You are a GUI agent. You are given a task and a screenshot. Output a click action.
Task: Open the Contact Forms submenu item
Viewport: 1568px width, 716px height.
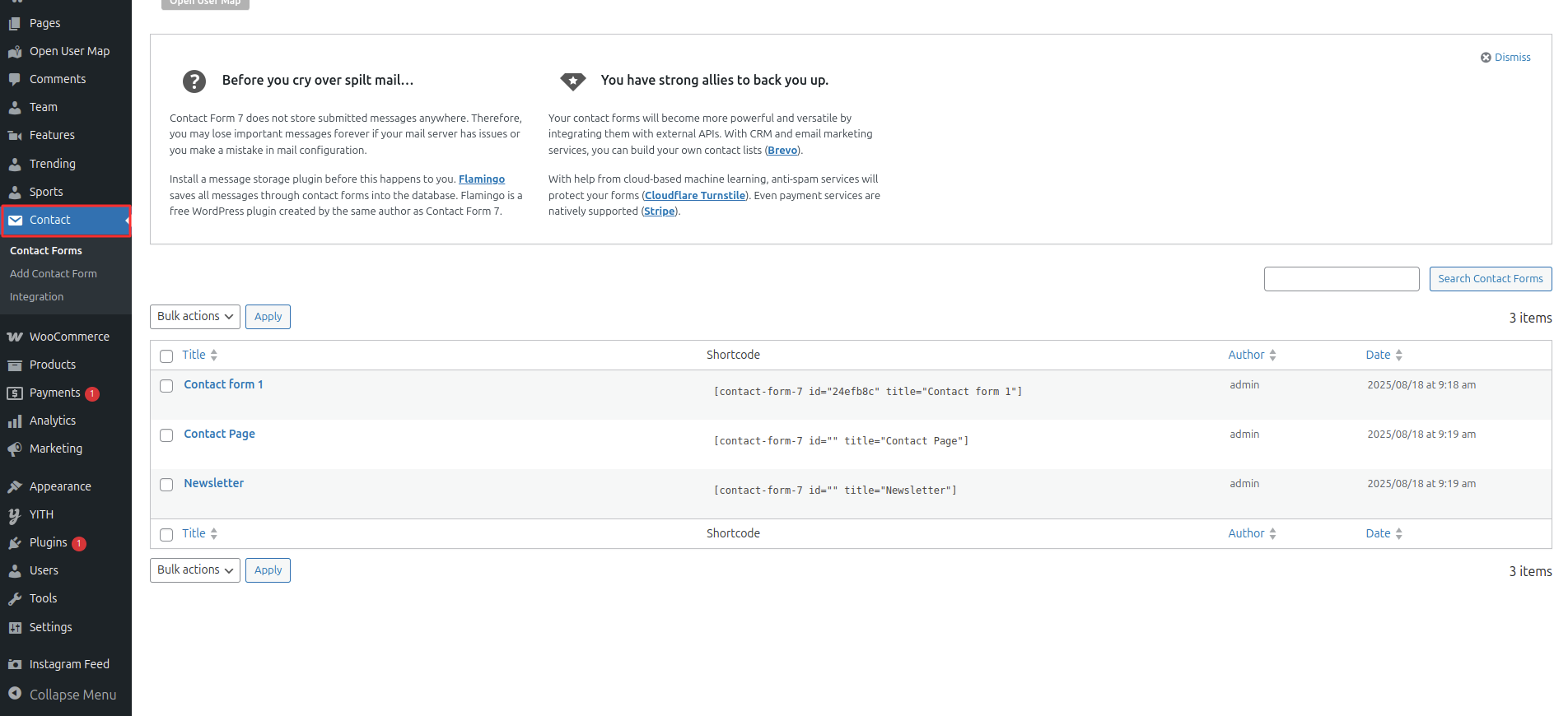pos(46,250)
